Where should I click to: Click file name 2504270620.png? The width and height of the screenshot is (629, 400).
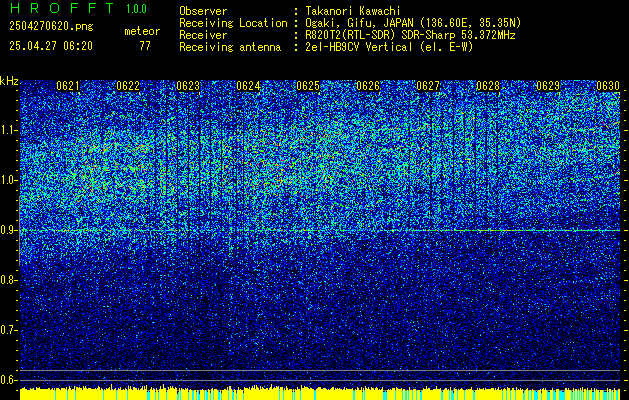point(51,27)
